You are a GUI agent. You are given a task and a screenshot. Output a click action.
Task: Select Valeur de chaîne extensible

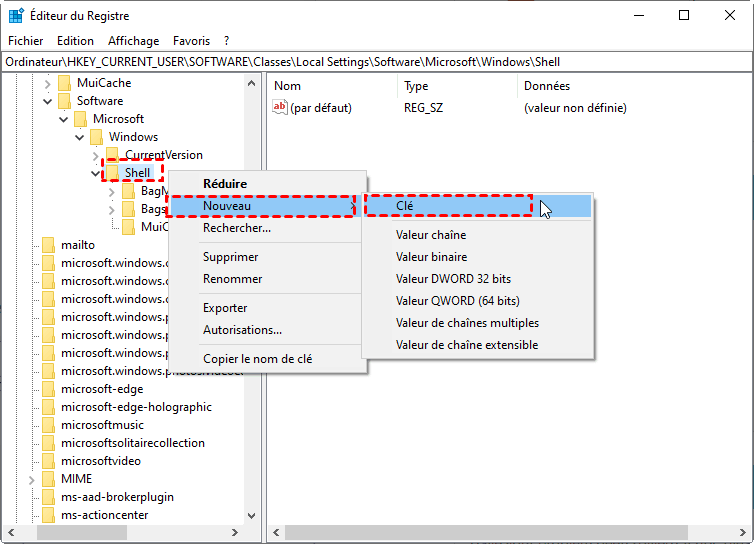coord(478,345)
